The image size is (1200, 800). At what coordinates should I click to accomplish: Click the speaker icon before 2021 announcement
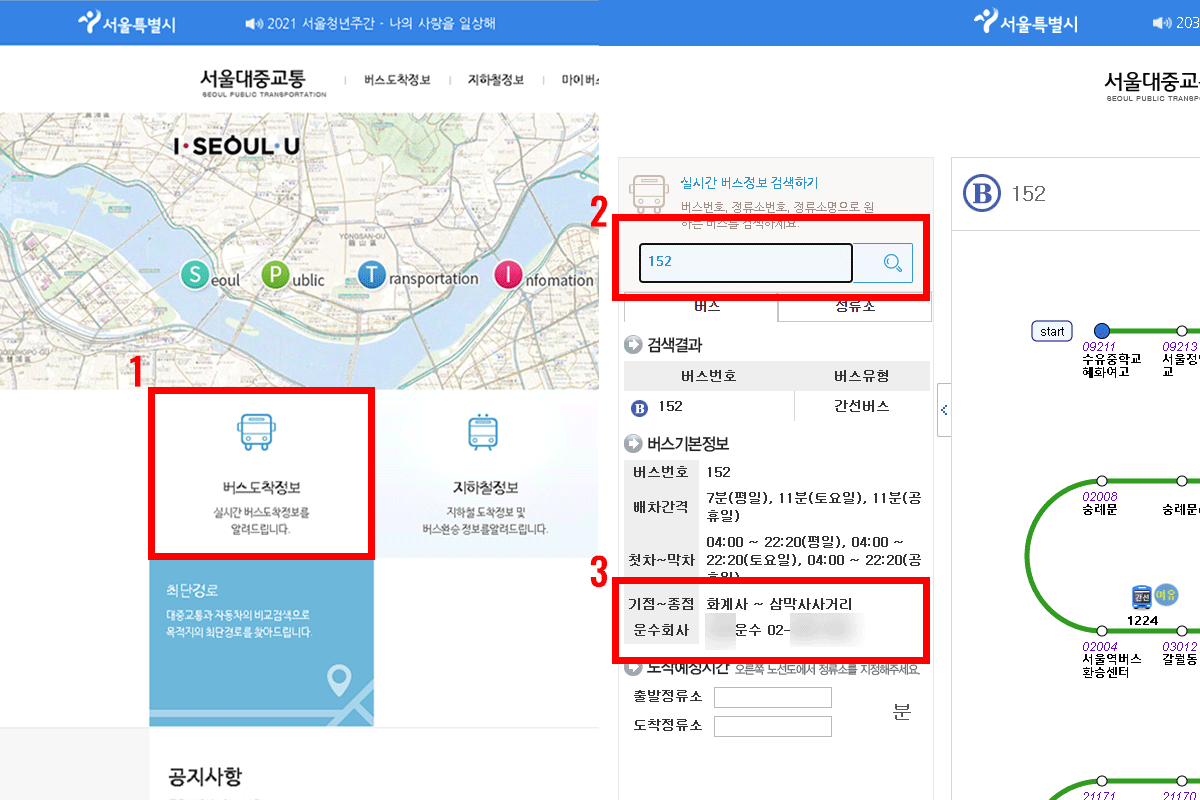coord(253,23)
